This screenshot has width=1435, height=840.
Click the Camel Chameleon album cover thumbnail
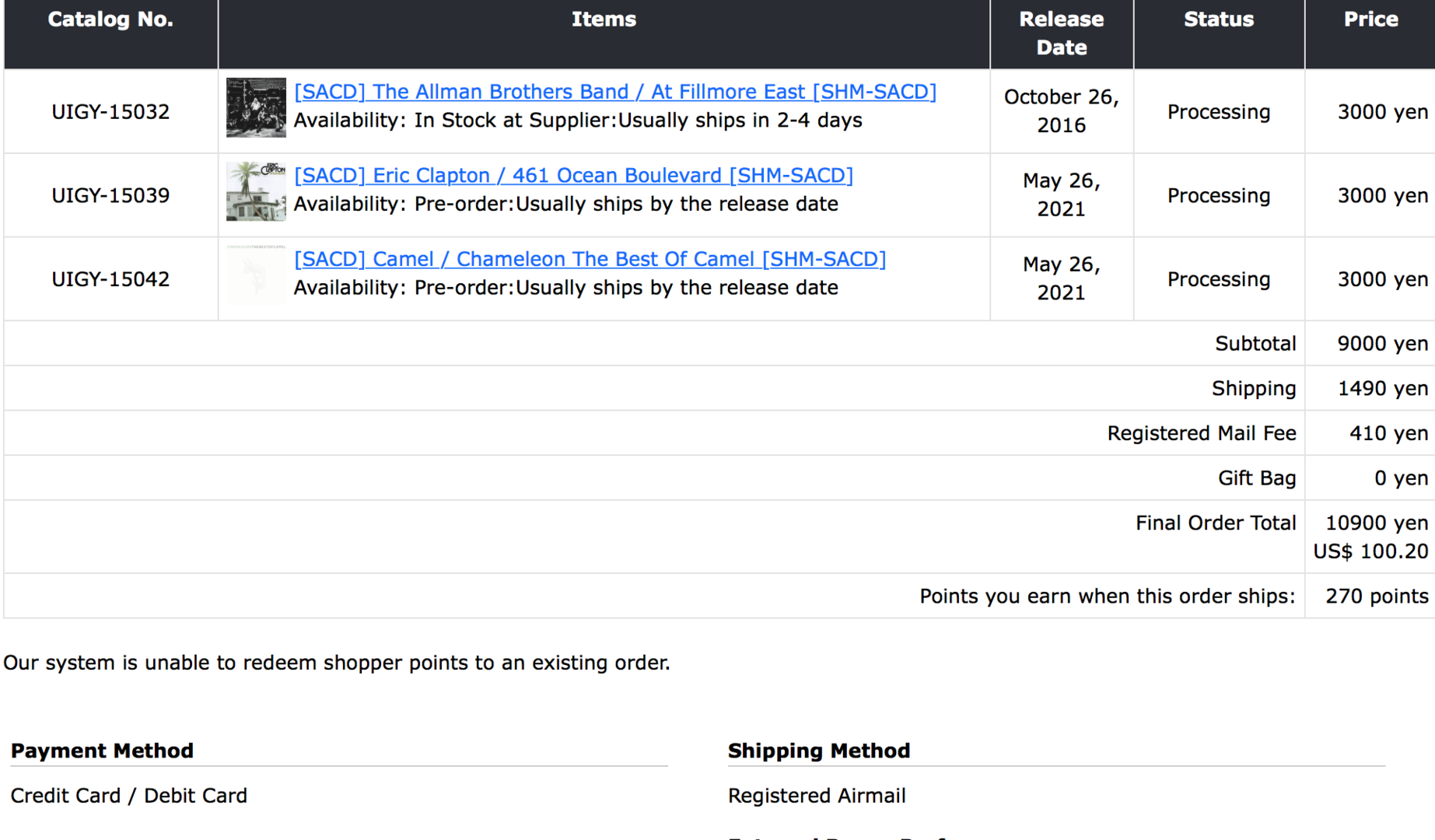point(256,275)
